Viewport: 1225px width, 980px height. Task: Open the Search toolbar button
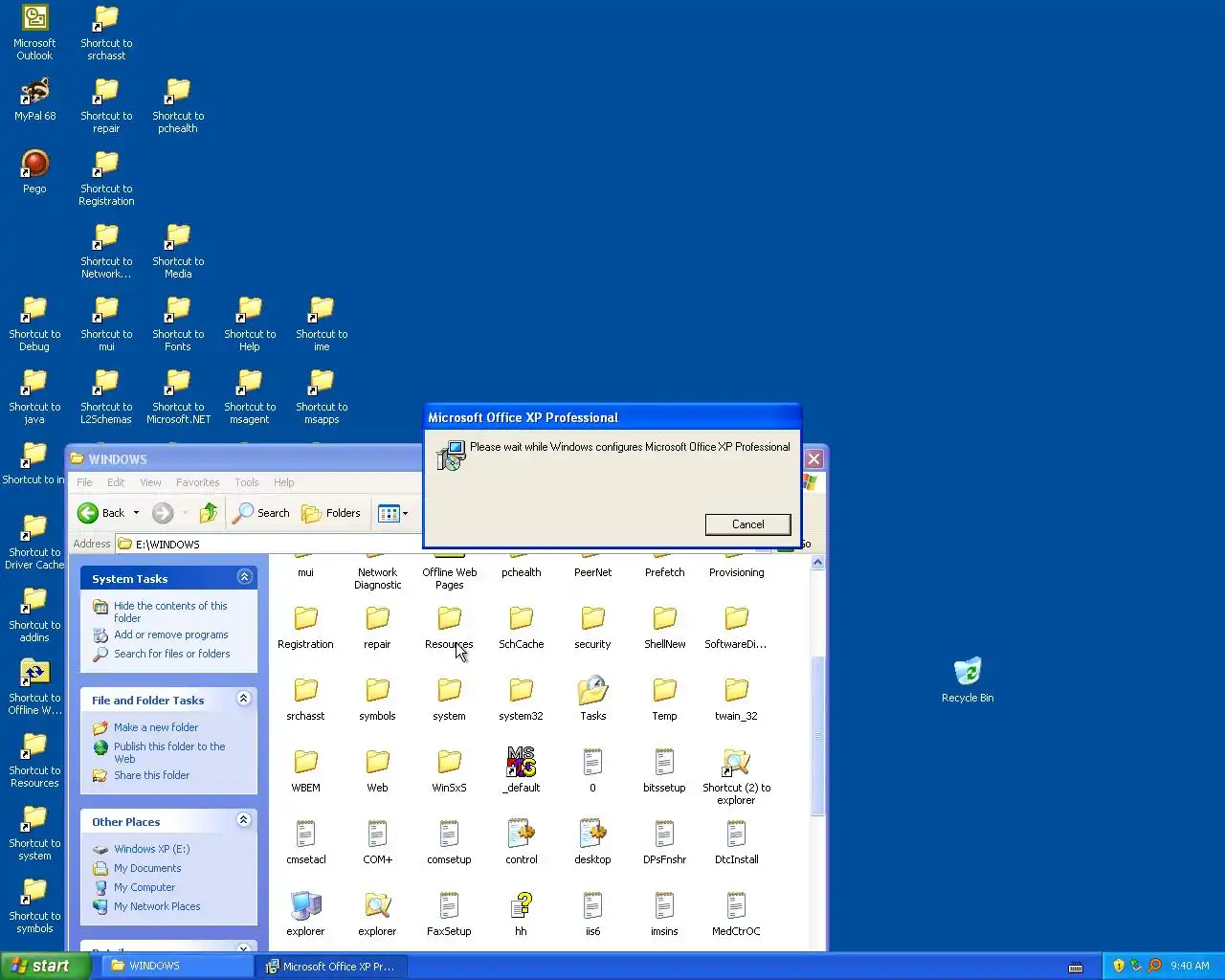(x=261, y=513)
